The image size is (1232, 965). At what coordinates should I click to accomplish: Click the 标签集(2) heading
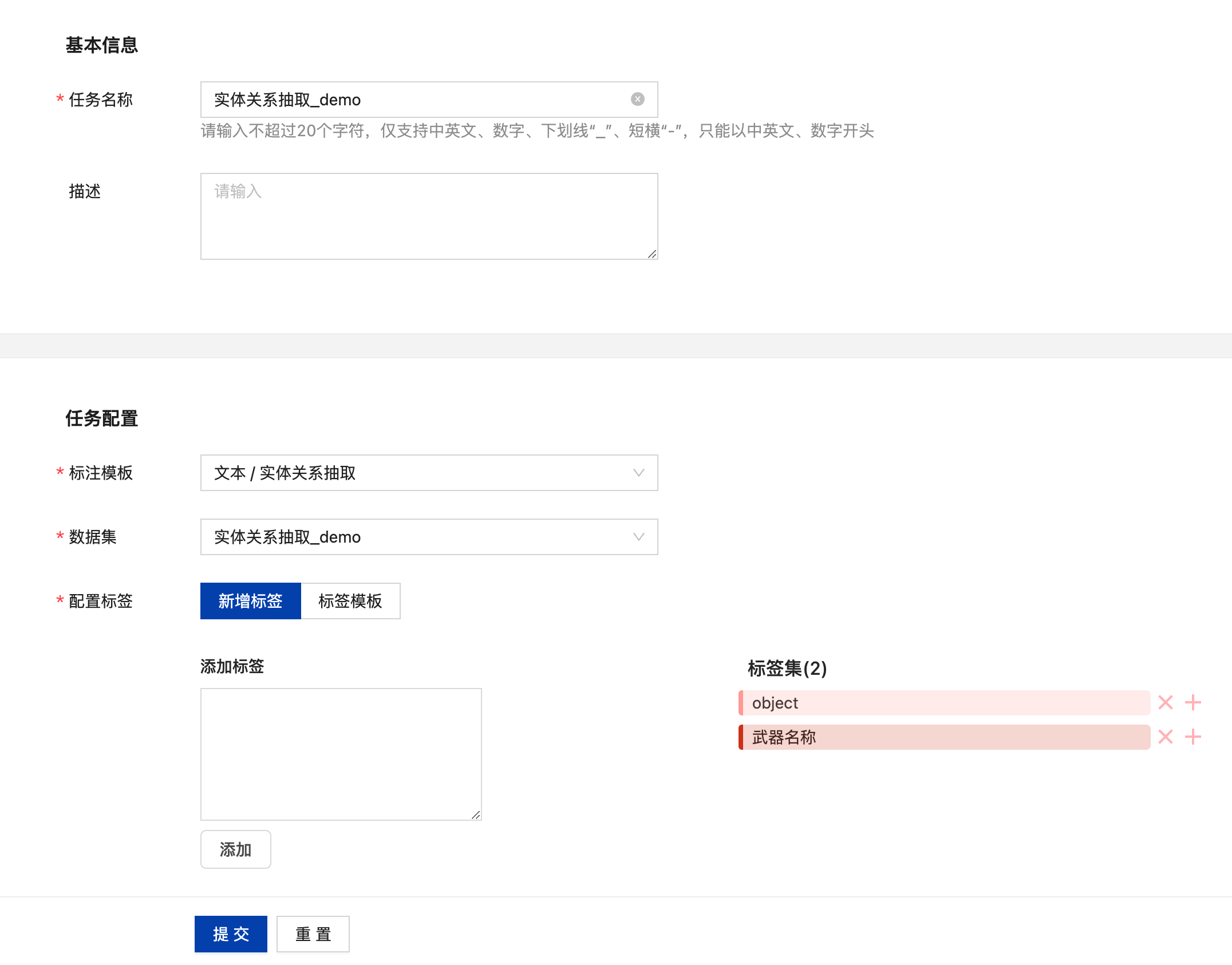point(787,668)
